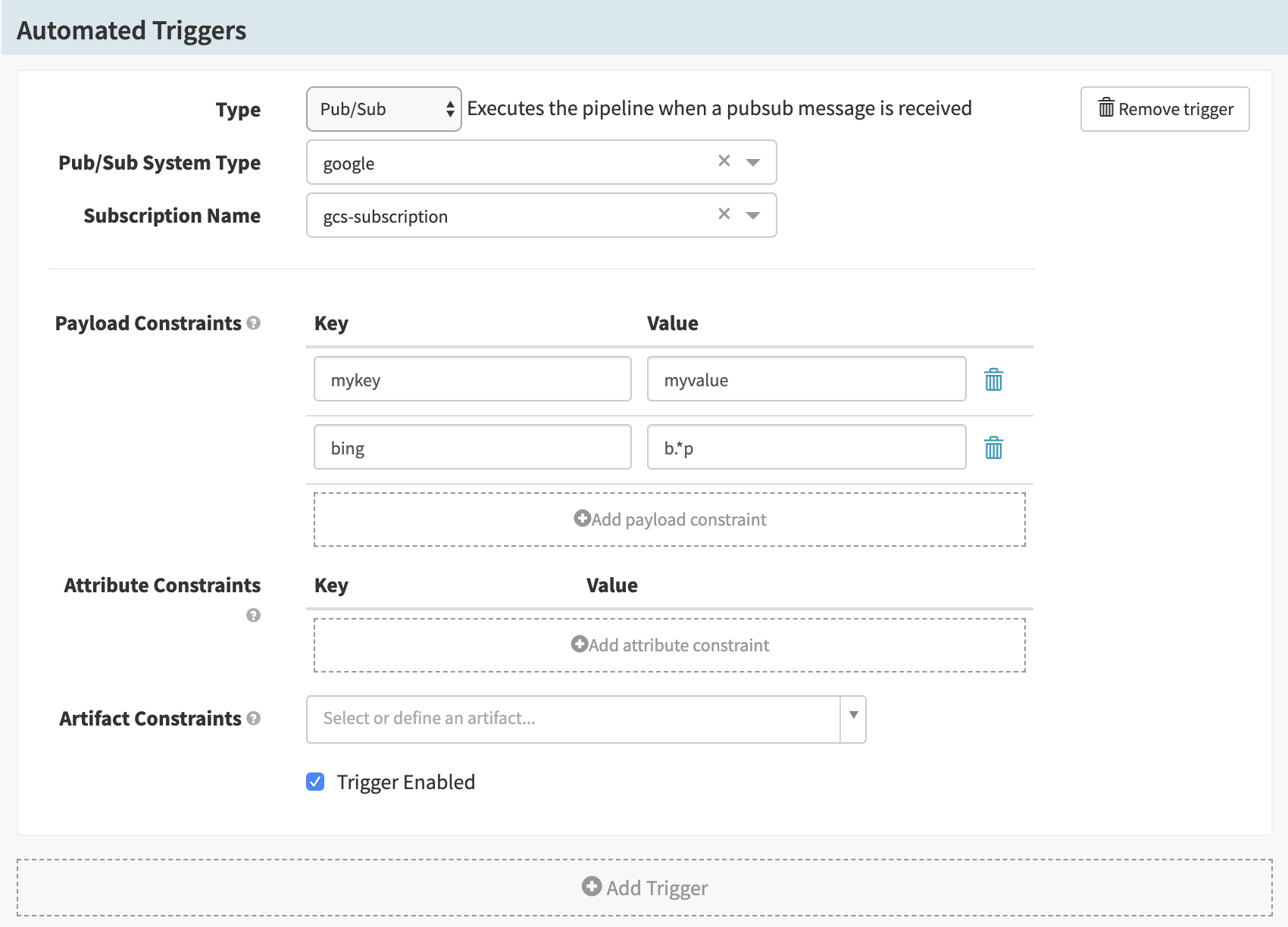Click the bing key input field

[x=472, y=448]
